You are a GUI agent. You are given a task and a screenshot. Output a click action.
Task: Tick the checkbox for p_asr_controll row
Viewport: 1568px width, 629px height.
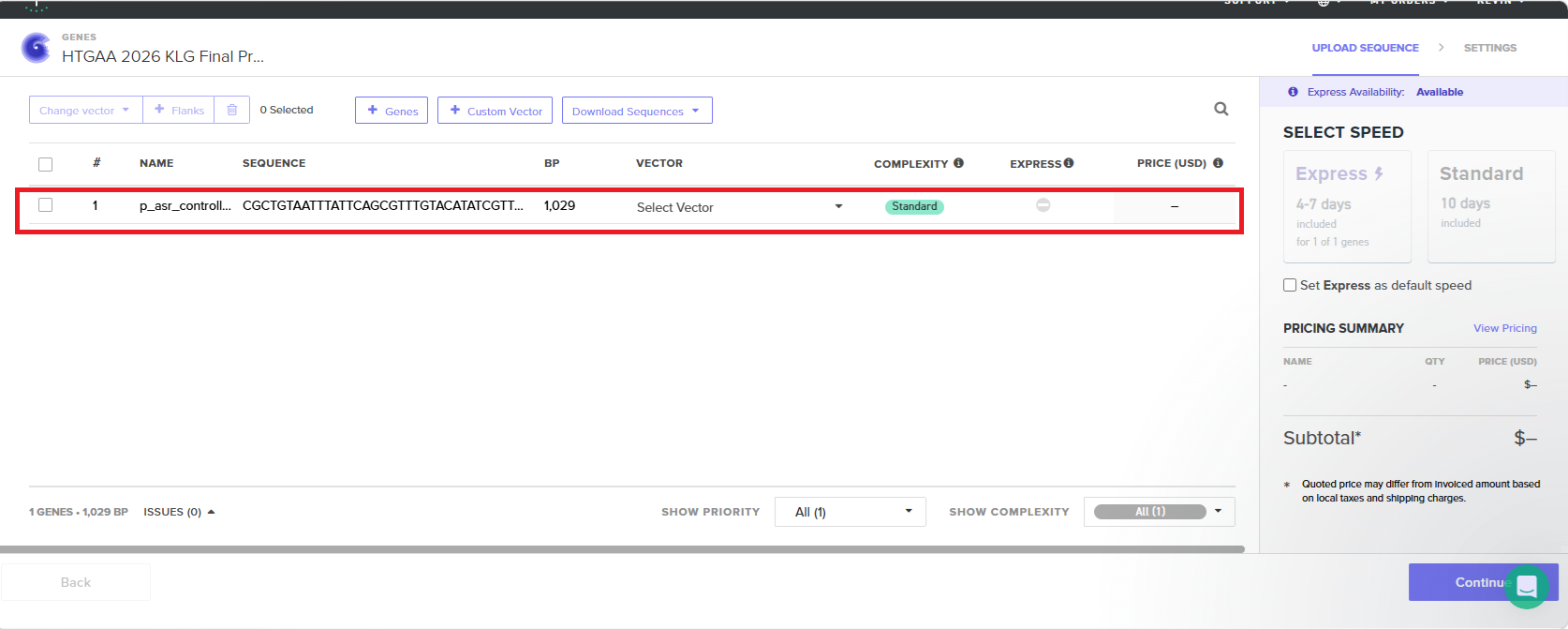pos(45,205)
